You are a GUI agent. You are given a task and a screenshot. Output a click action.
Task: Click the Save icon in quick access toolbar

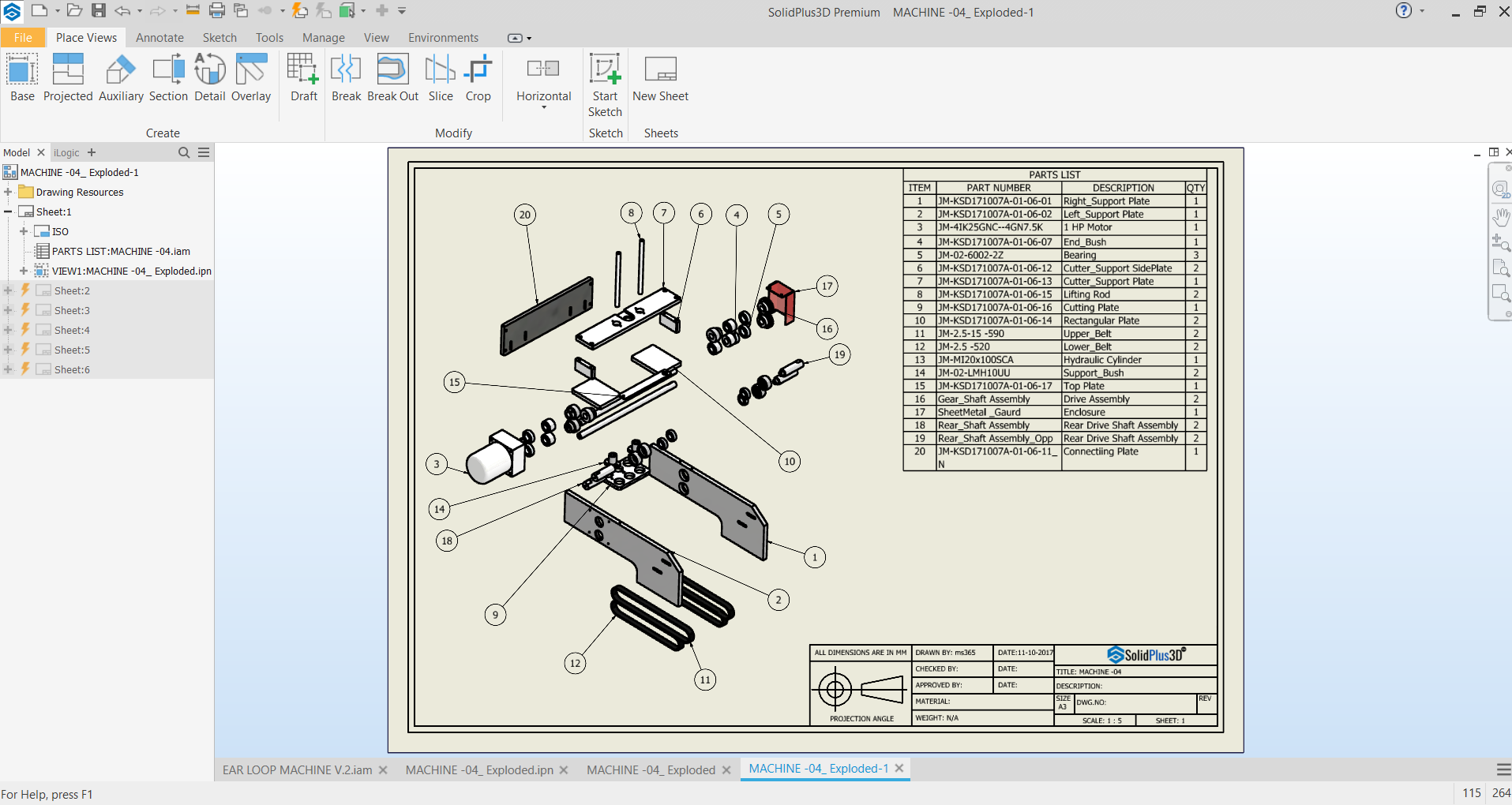click(x=99, y=10)
